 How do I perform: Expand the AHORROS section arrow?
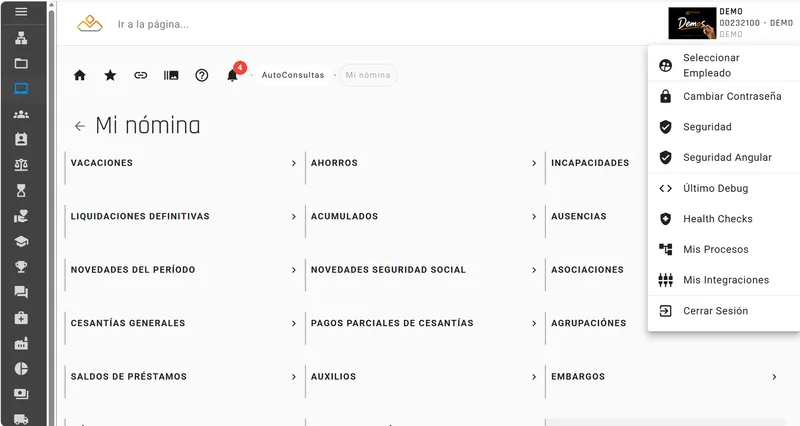[x=534, y=163]
